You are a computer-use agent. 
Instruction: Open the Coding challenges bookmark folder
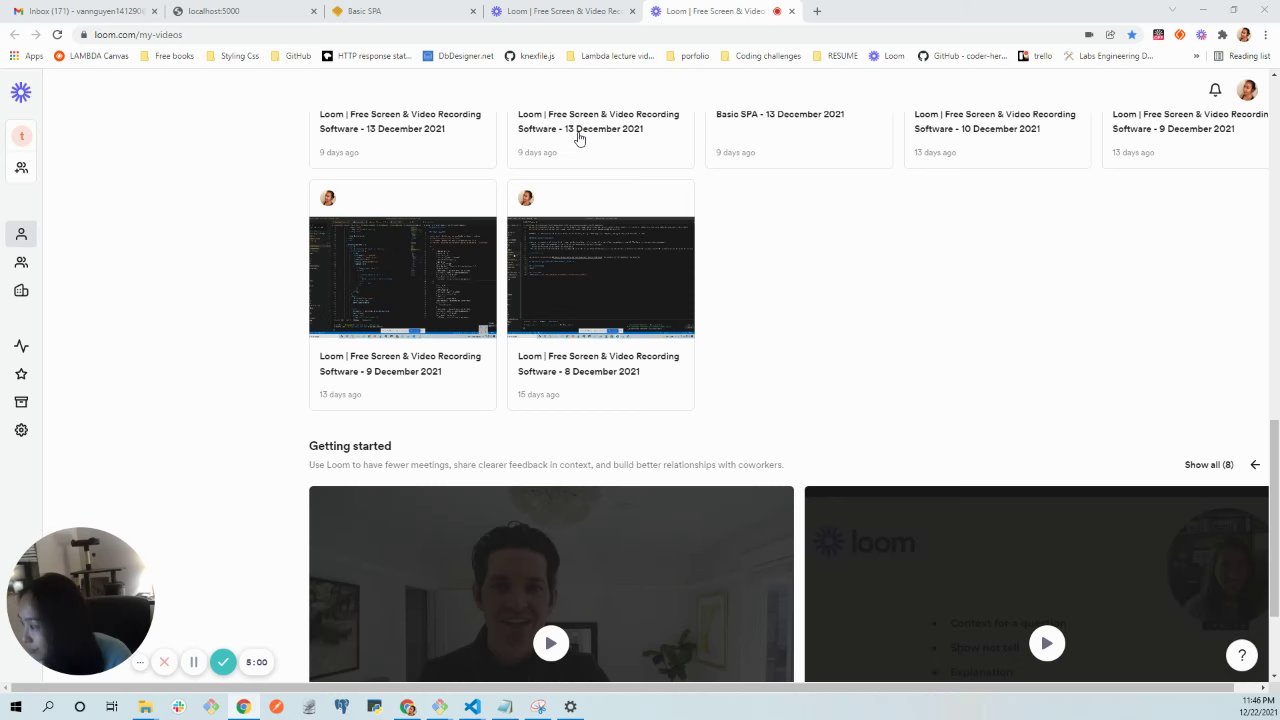tap(760, 56)
